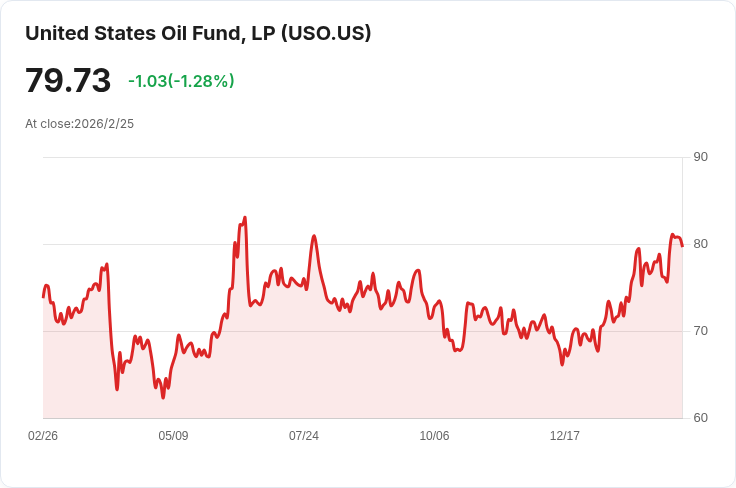Click the 02/26 x-axis date label
736x488 pixels.
pos(43,436)
